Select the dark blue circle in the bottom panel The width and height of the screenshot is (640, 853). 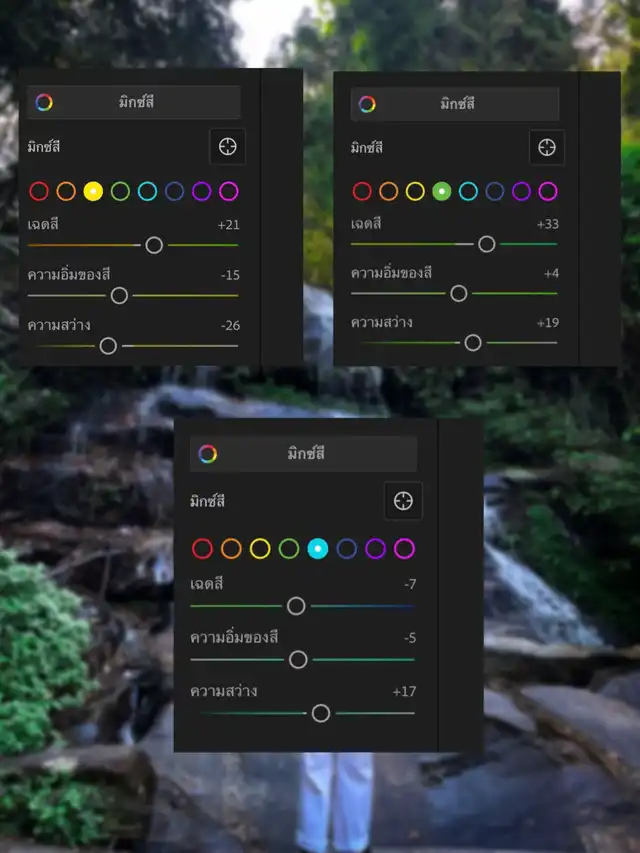pyautogui.click(x=346, y=548)
